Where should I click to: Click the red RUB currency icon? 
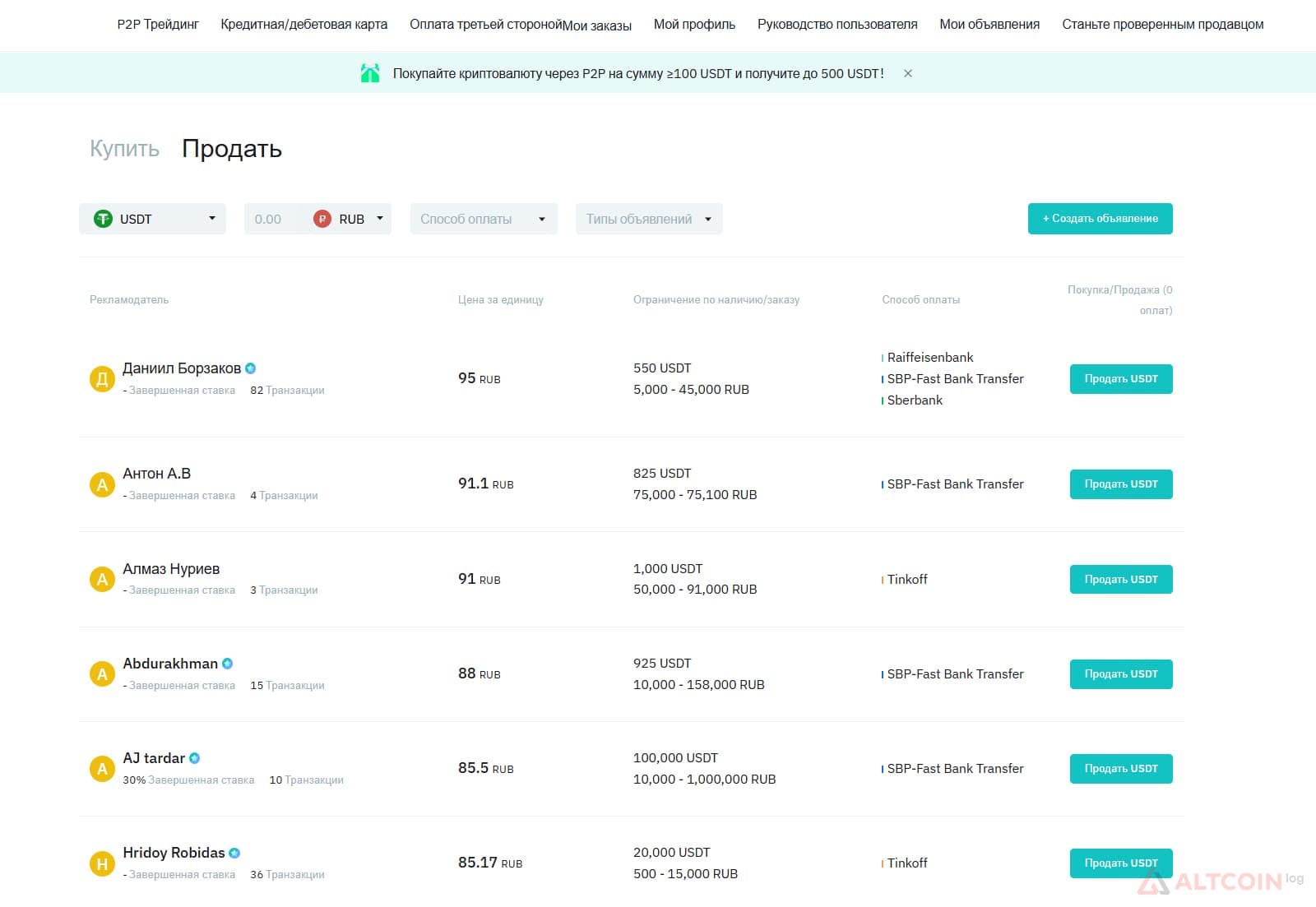click(x=322, y=219)
